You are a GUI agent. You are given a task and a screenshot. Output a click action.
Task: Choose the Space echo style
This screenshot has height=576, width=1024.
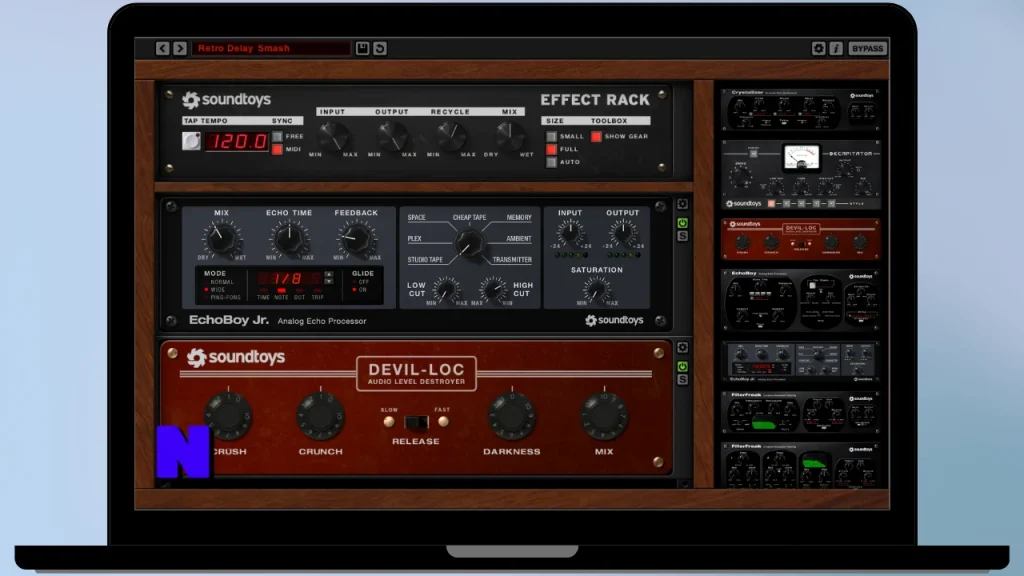point(417,217)
